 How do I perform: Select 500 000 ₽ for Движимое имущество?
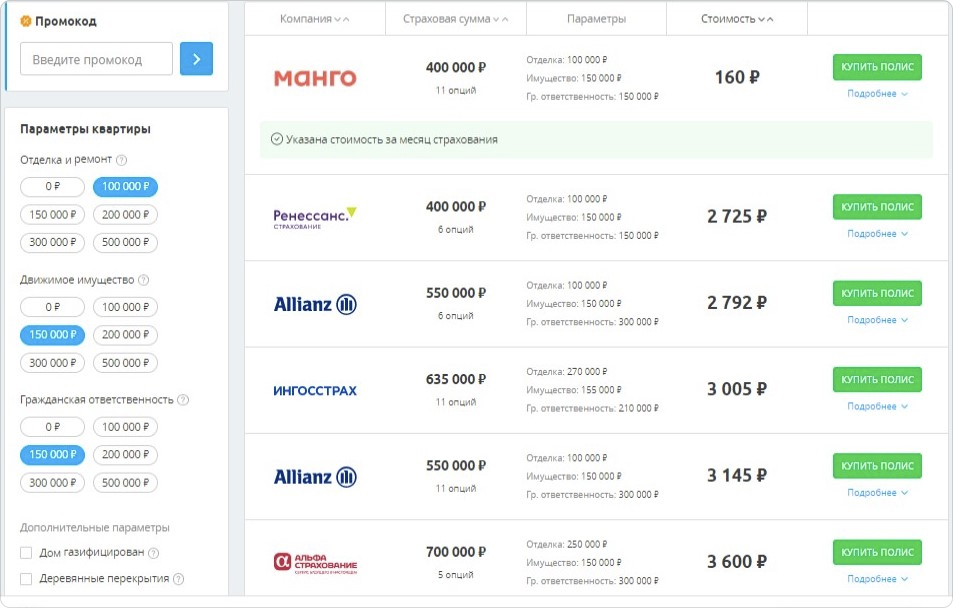[124, 363]
